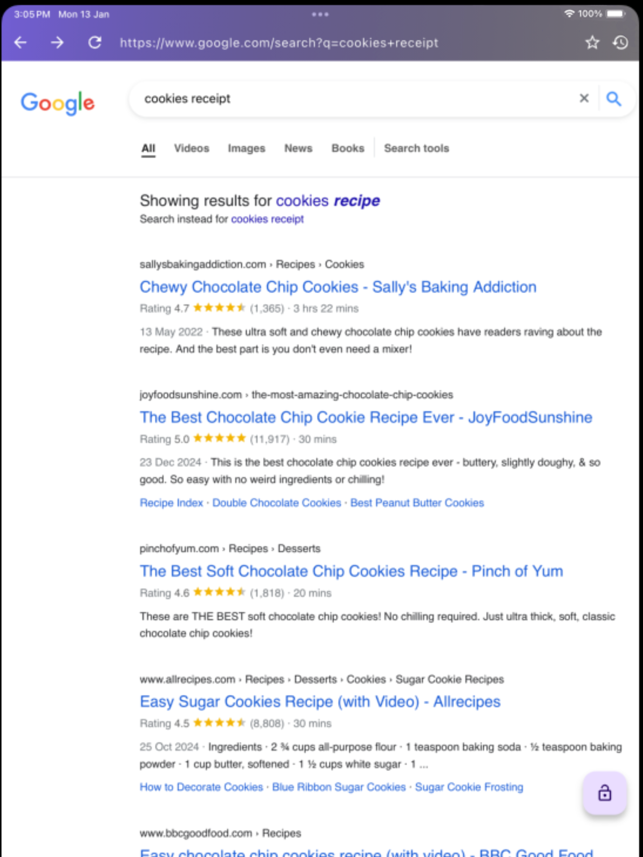
Task: Open the Google logo homepage
Action: coord(57,103)
